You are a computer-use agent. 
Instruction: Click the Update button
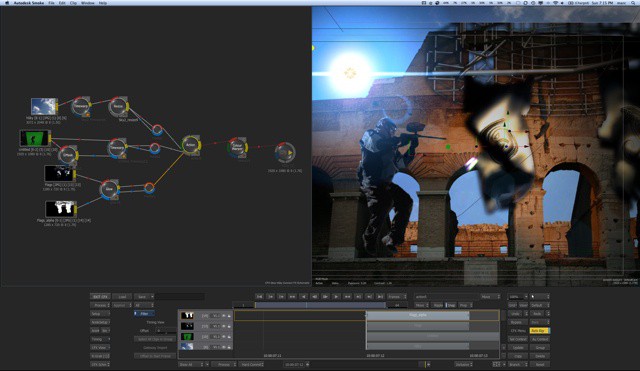coord(518,347)
